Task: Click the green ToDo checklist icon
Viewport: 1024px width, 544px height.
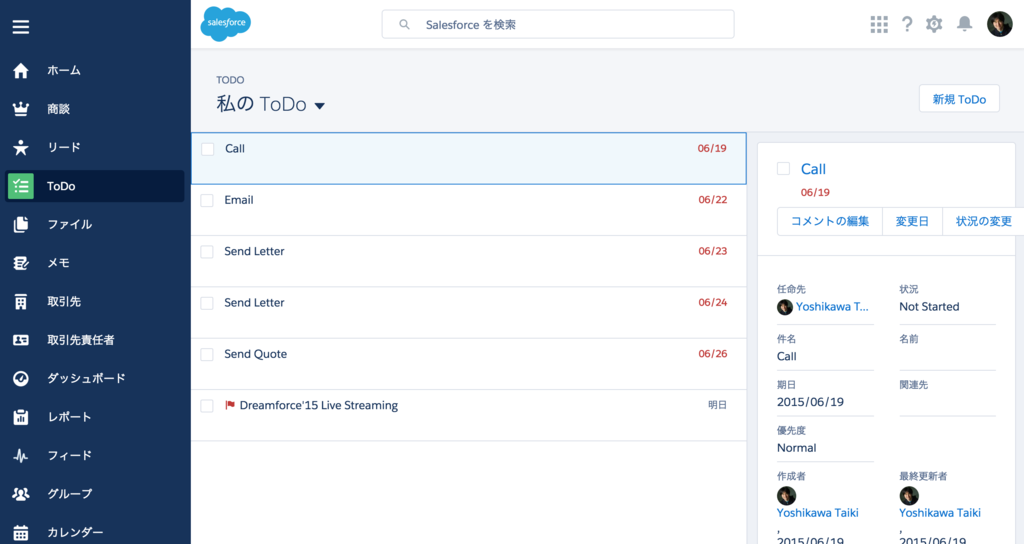Action: pos(21,186)
